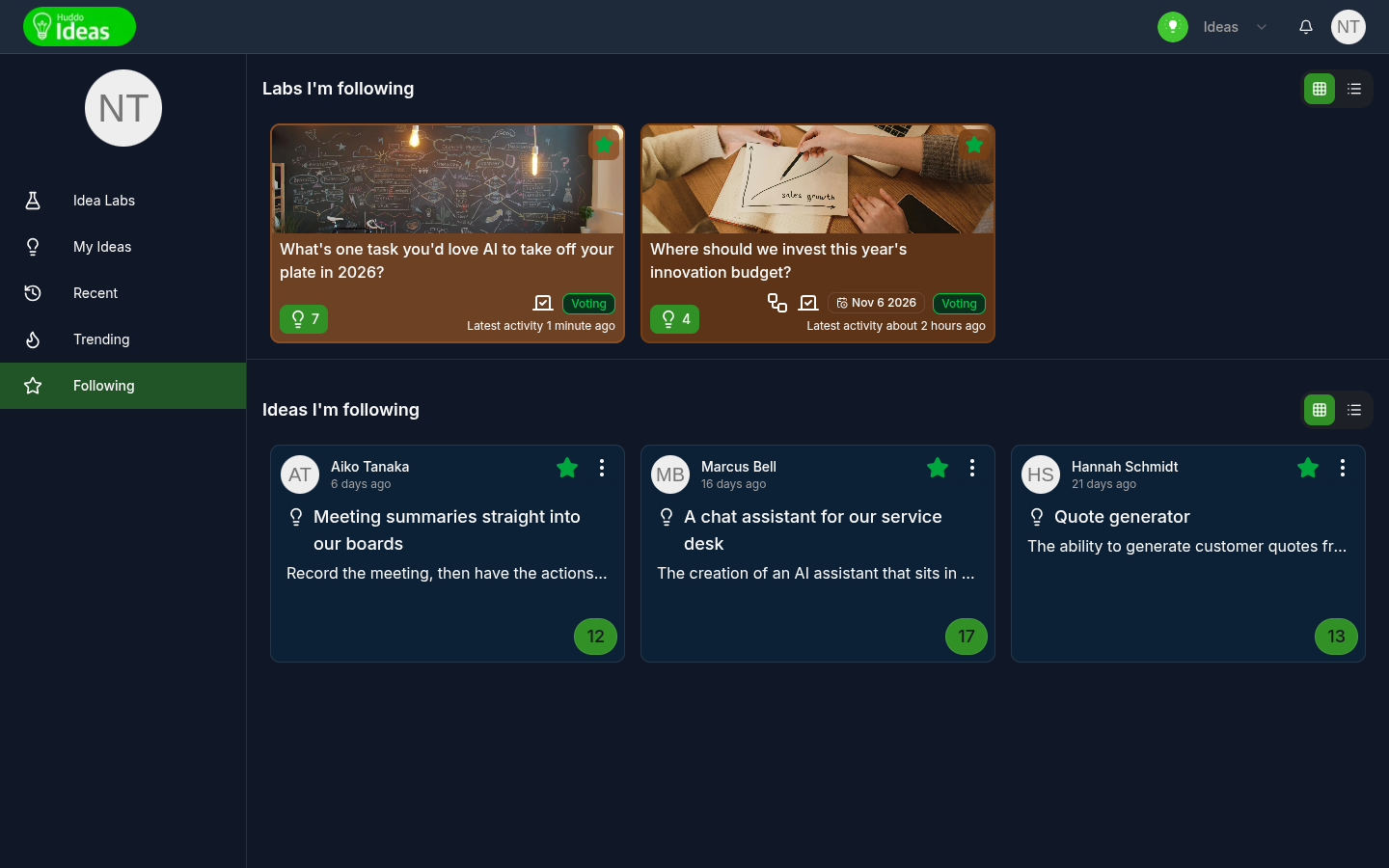Click the Nov 6 2026 date tag
1389x868 pixels.
(876, 303)
